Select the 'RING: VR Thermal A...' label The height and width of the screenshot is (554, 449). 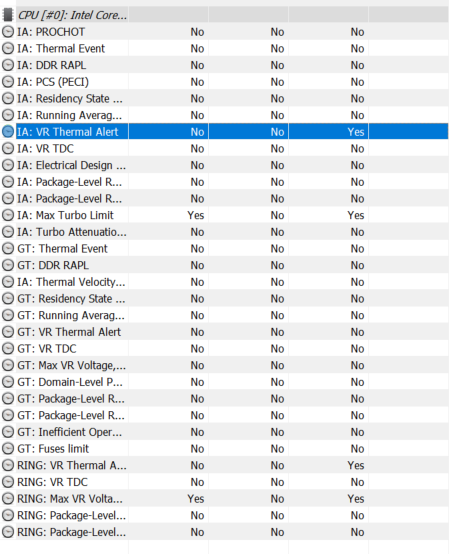click(72, 465)
